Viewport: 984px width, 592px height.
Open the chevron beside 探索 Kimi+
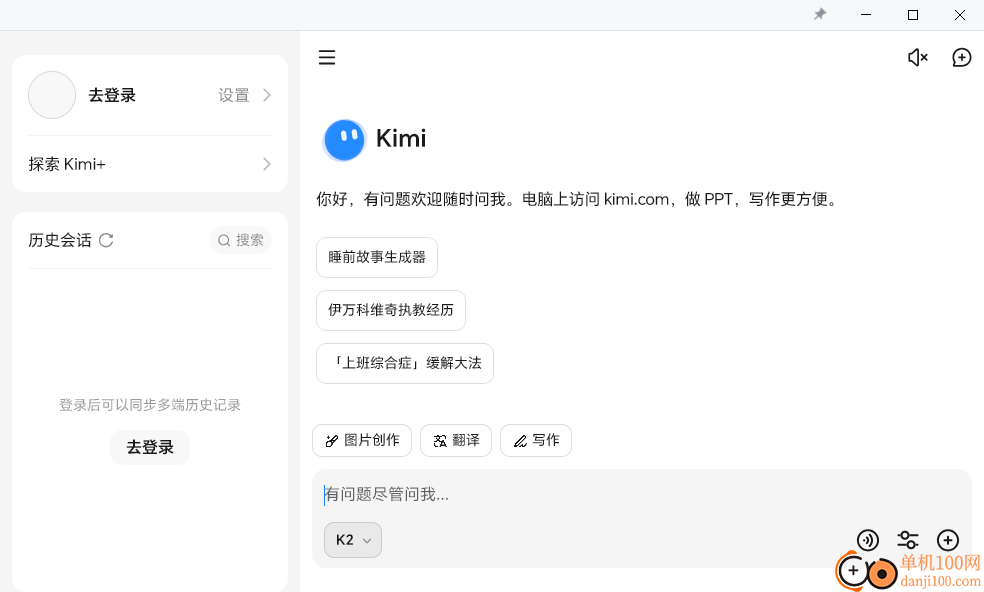[267, 164]
